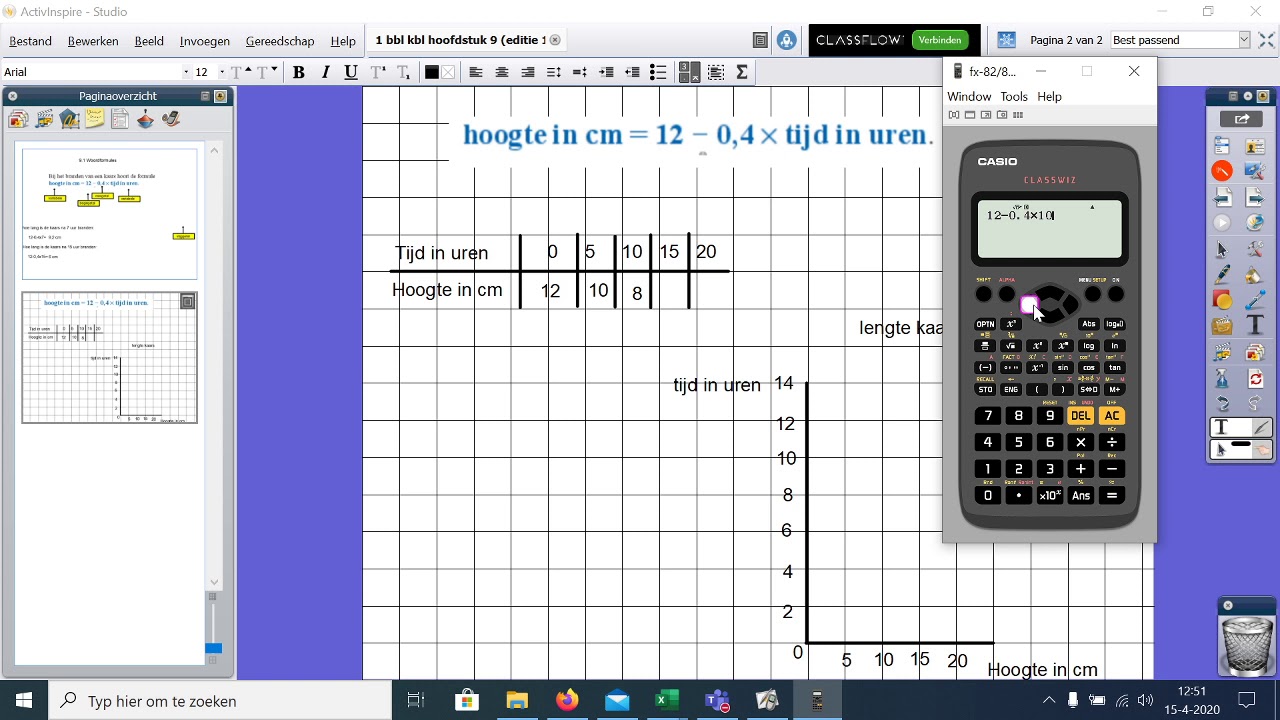Select the Connector tool in the toolbox
Image resolution: width=1280 pixels, height=720 pixels.
coord(1255,300)
